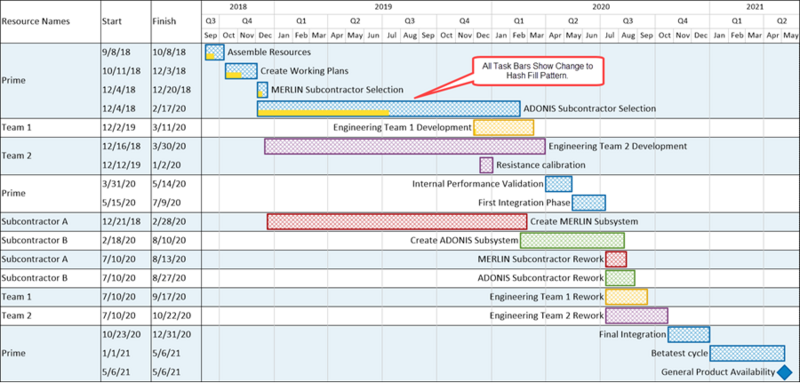Viewport: 800px width, 383px height.
Task: Click the Internal Performance Validation bar
Action: point(559,184)
